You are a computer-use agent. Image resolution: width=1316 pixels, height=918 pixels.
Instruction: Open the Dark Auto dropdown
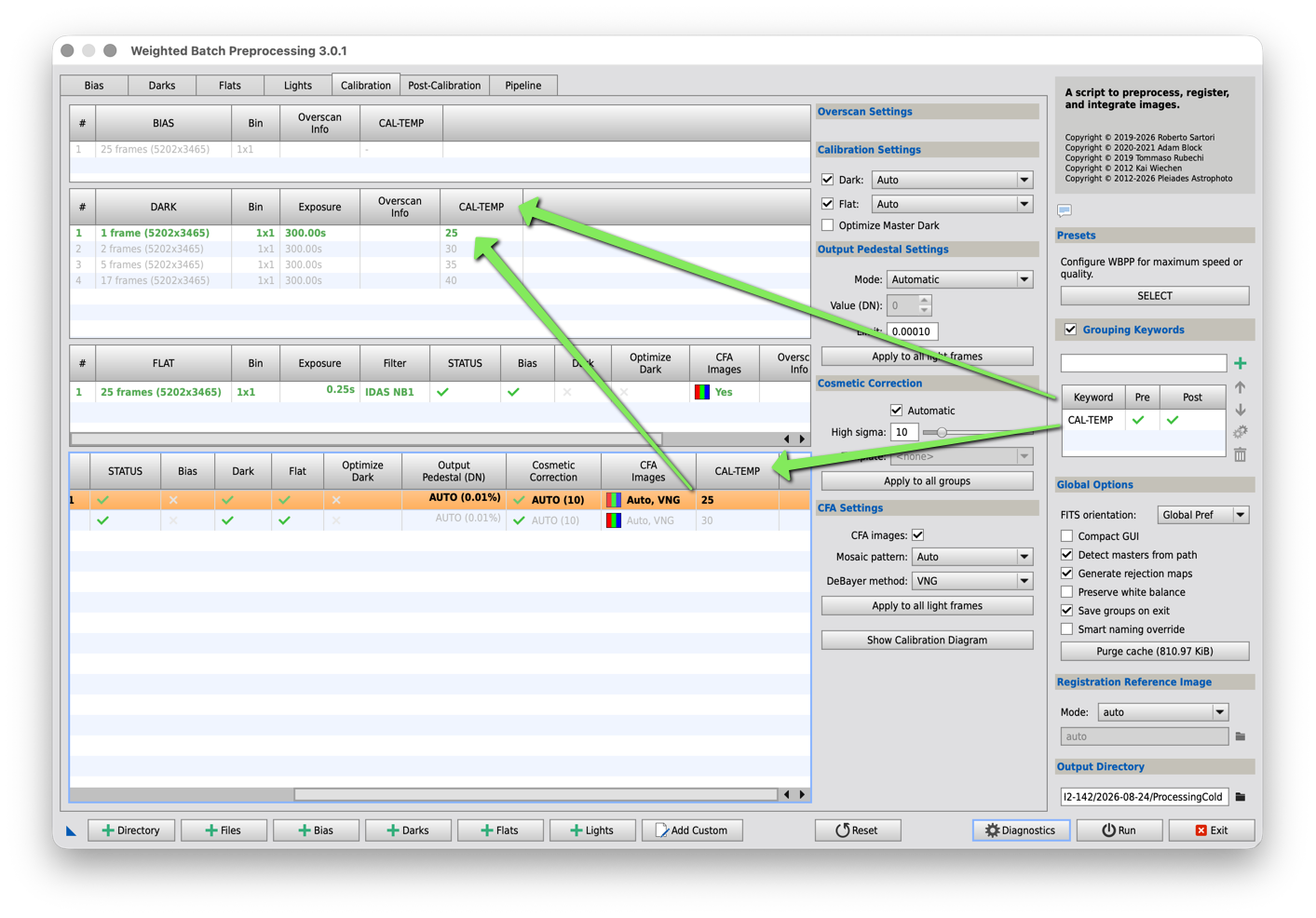(952, 180)
